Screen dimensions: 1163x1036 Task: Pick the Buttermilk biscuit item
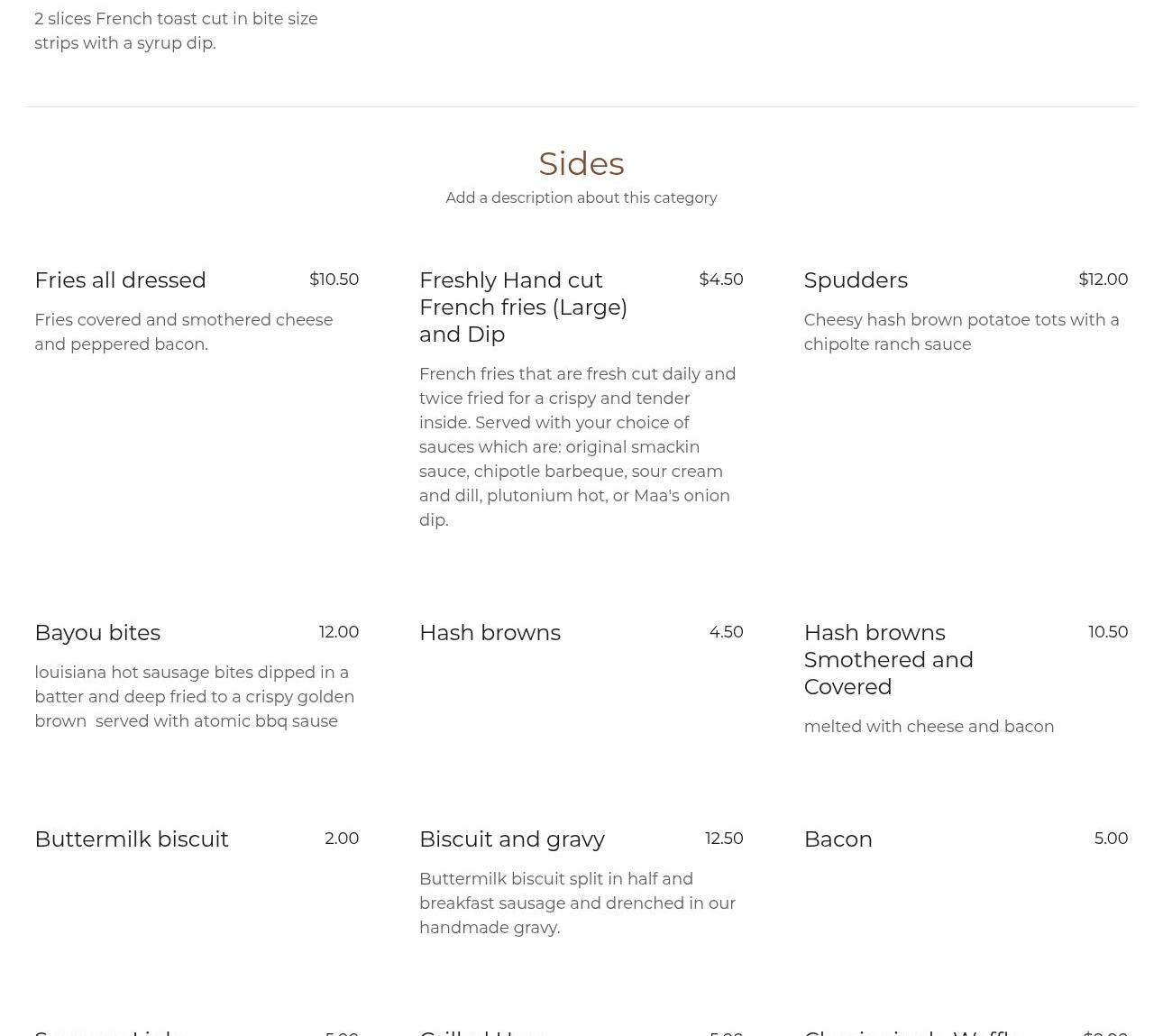pyautogui.click(x=132, y=839)
